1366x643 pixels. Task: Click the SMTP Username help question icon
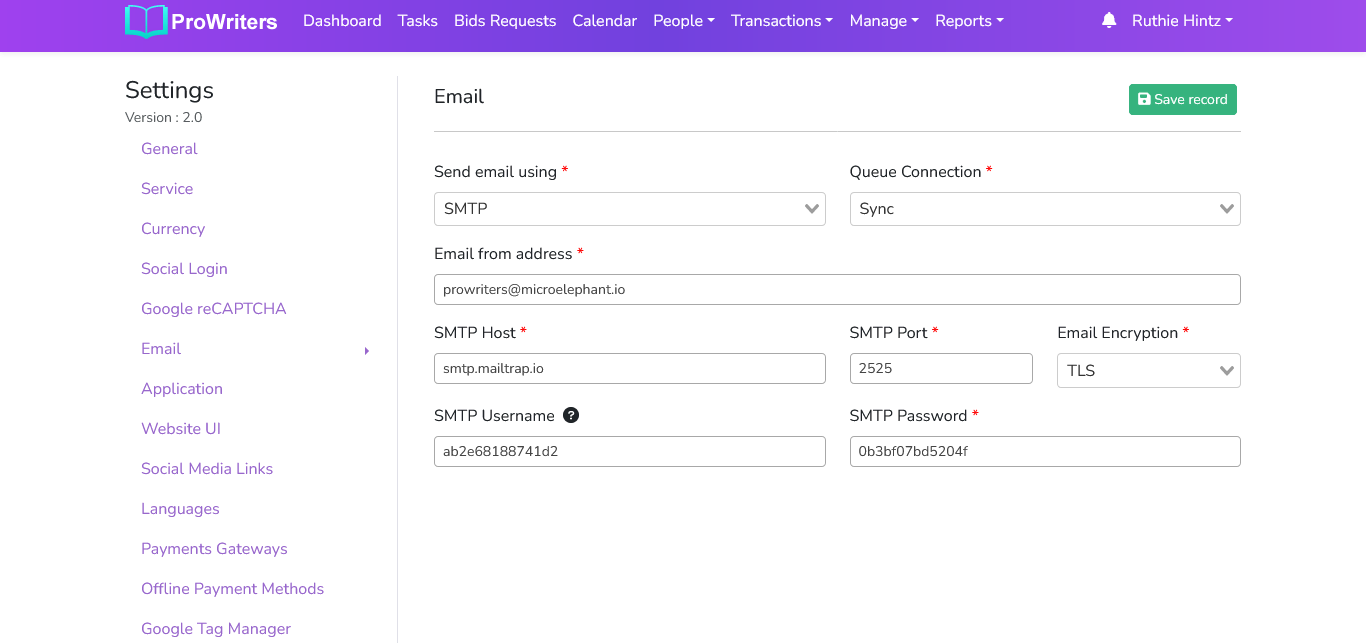click(571, 415)
